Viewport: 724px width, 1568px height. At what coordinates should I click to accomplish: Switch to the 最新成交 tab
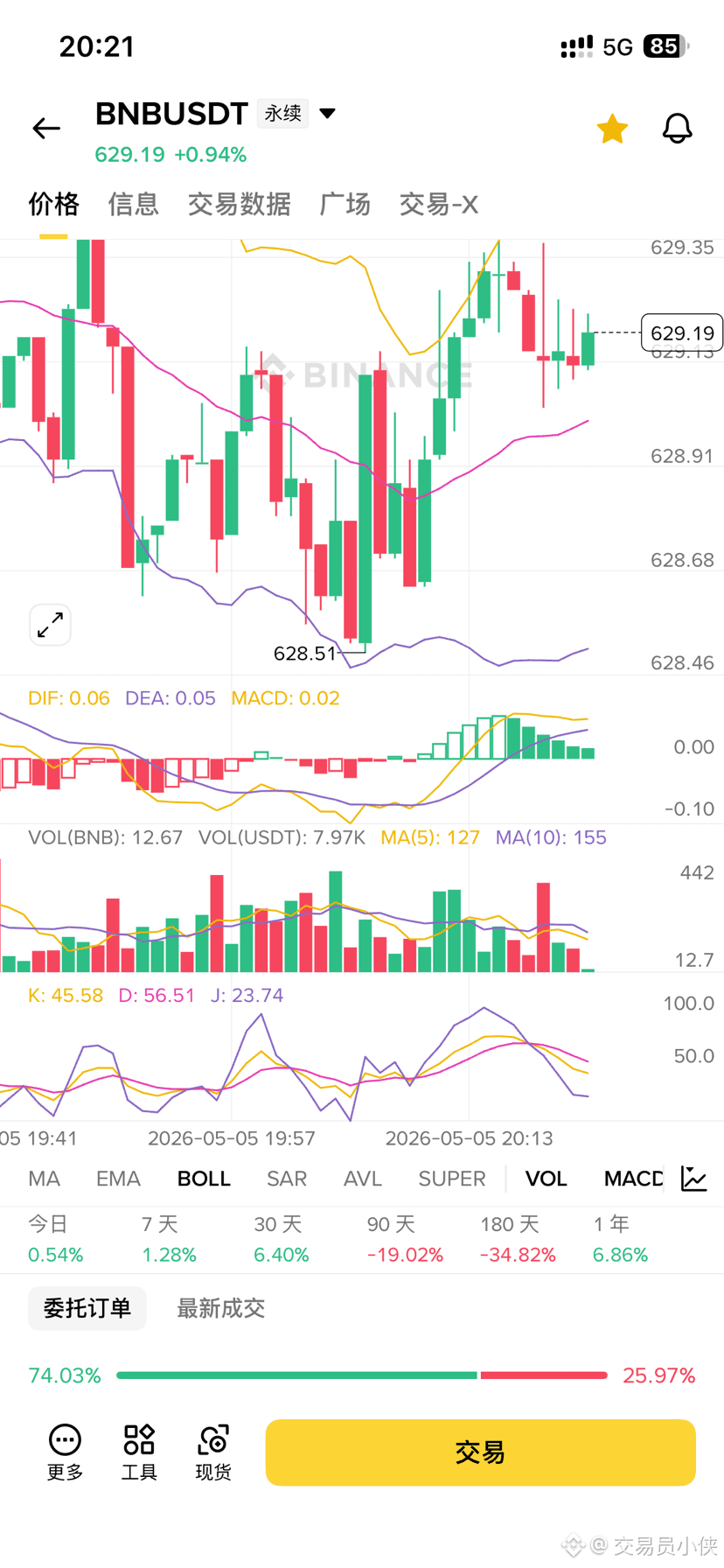[x=221, y=1308]
